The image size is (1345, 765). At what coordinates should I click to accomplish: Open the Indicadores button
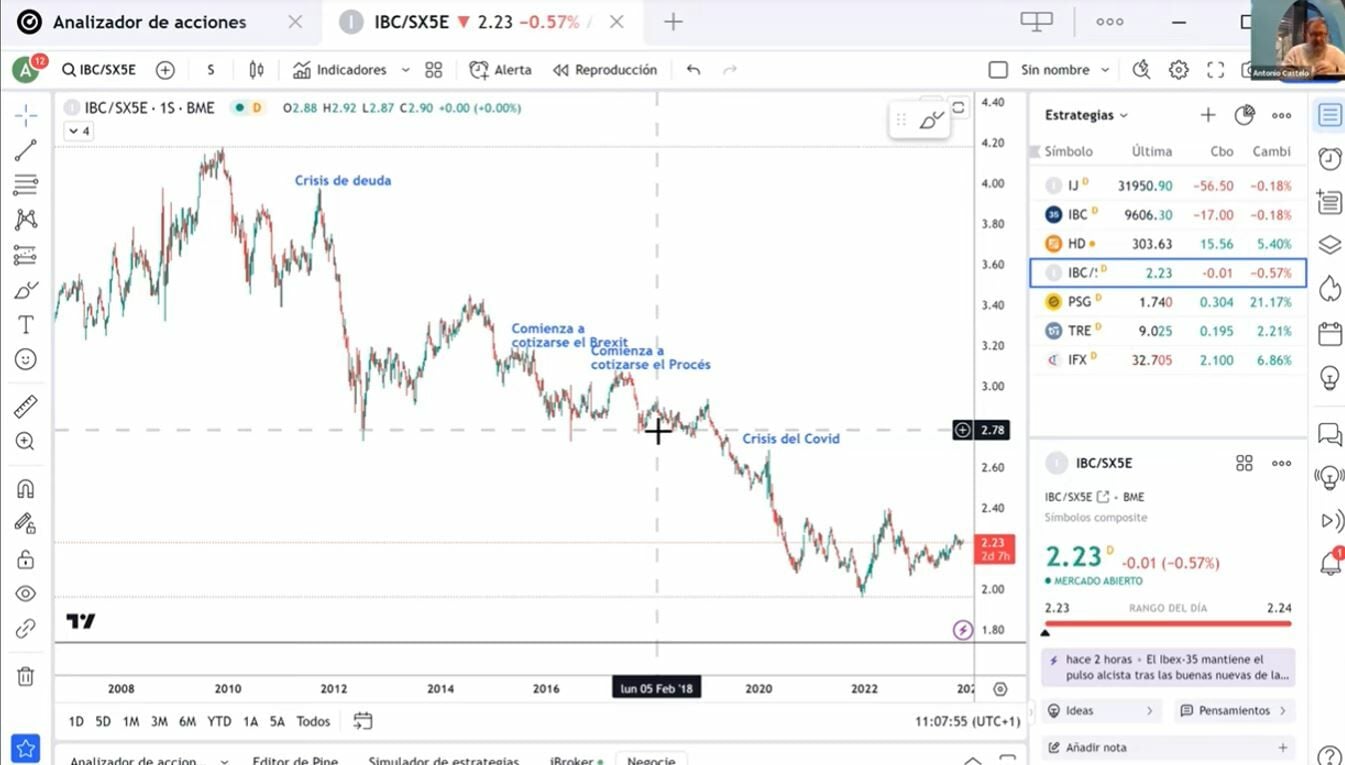340,70
